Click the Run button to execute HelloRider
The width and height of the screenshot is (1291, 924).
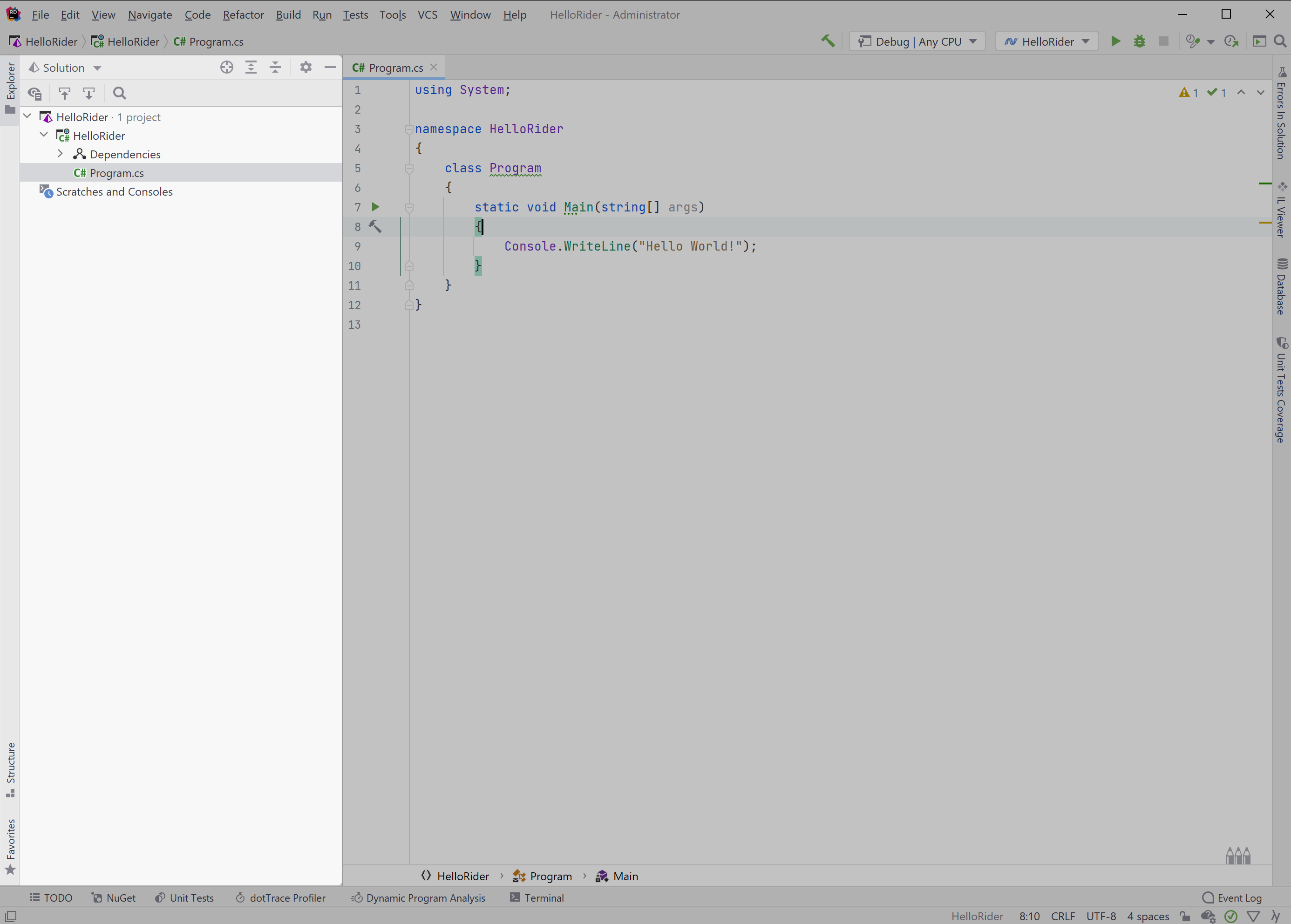click(x=1116, y=41)
